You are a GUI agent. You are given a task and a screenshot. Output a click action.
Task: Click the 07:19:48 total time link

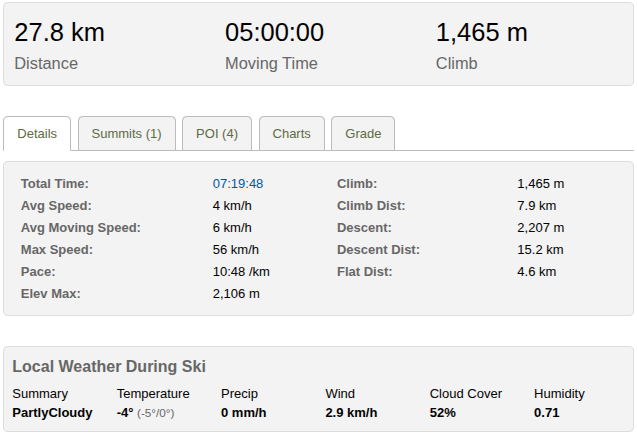click(x=238, y=184)
